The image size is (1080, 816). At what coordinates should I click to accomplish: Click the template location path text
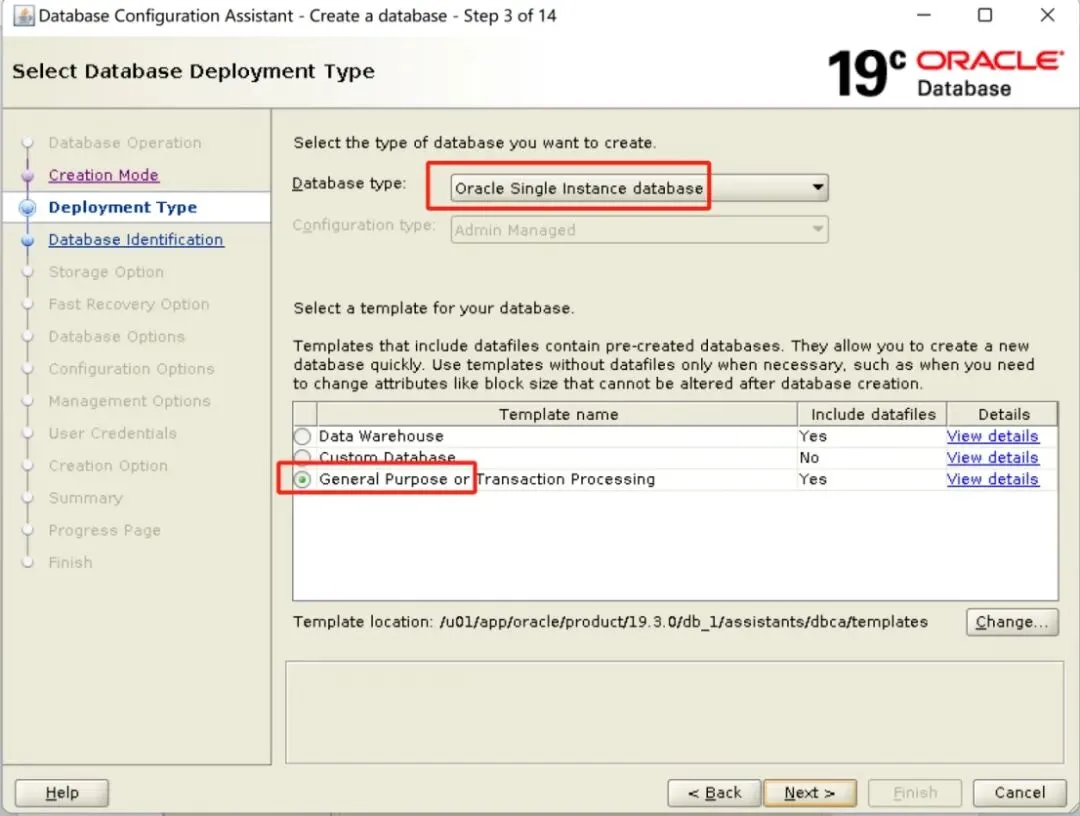click(x=684, y=622)
